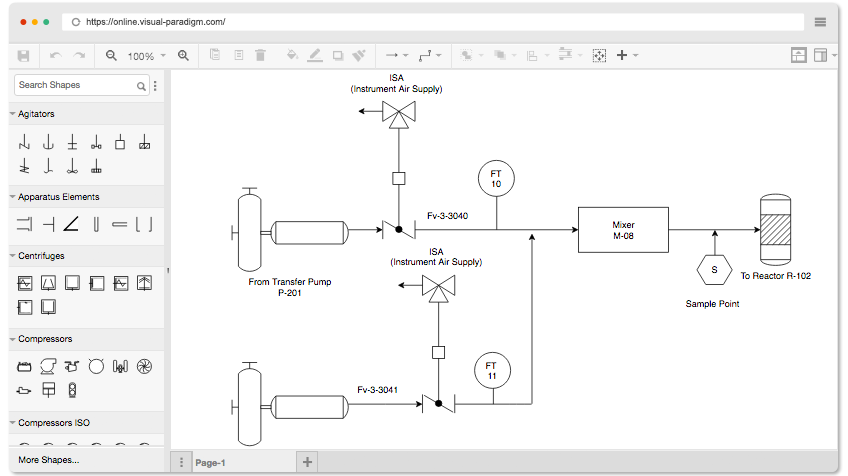Open the browser hamburger menu
848x476 pixels.
pyautogui.click(x=820, y=22)
